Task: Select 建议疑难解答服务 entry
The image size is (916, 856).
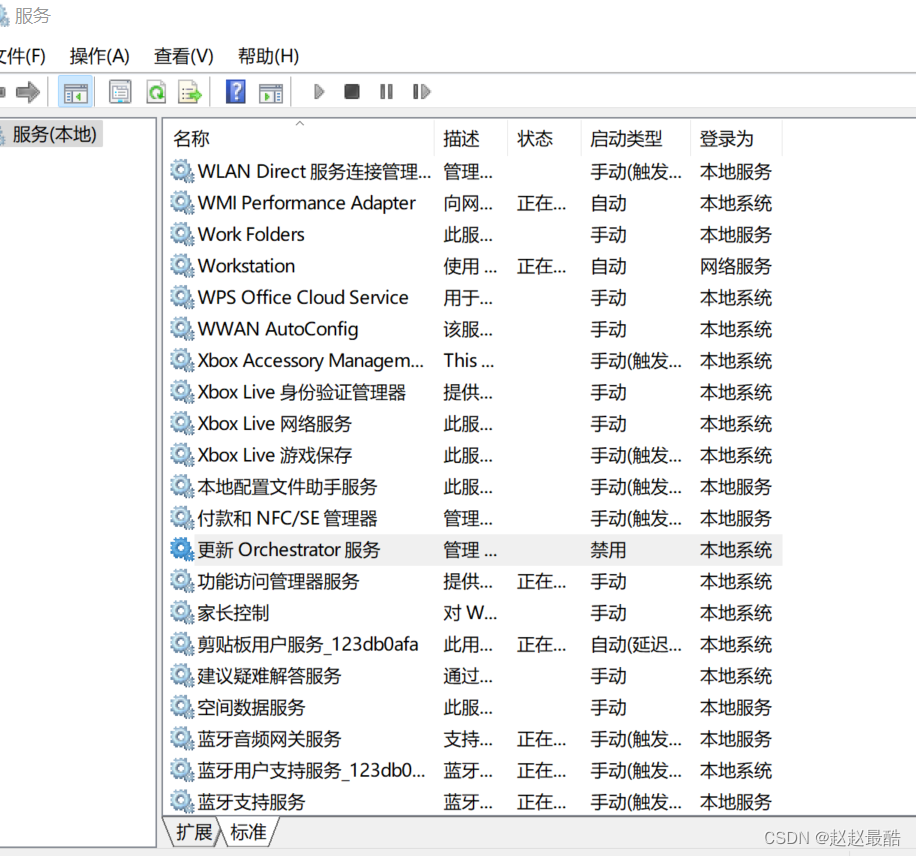Action: pos(269,676)
